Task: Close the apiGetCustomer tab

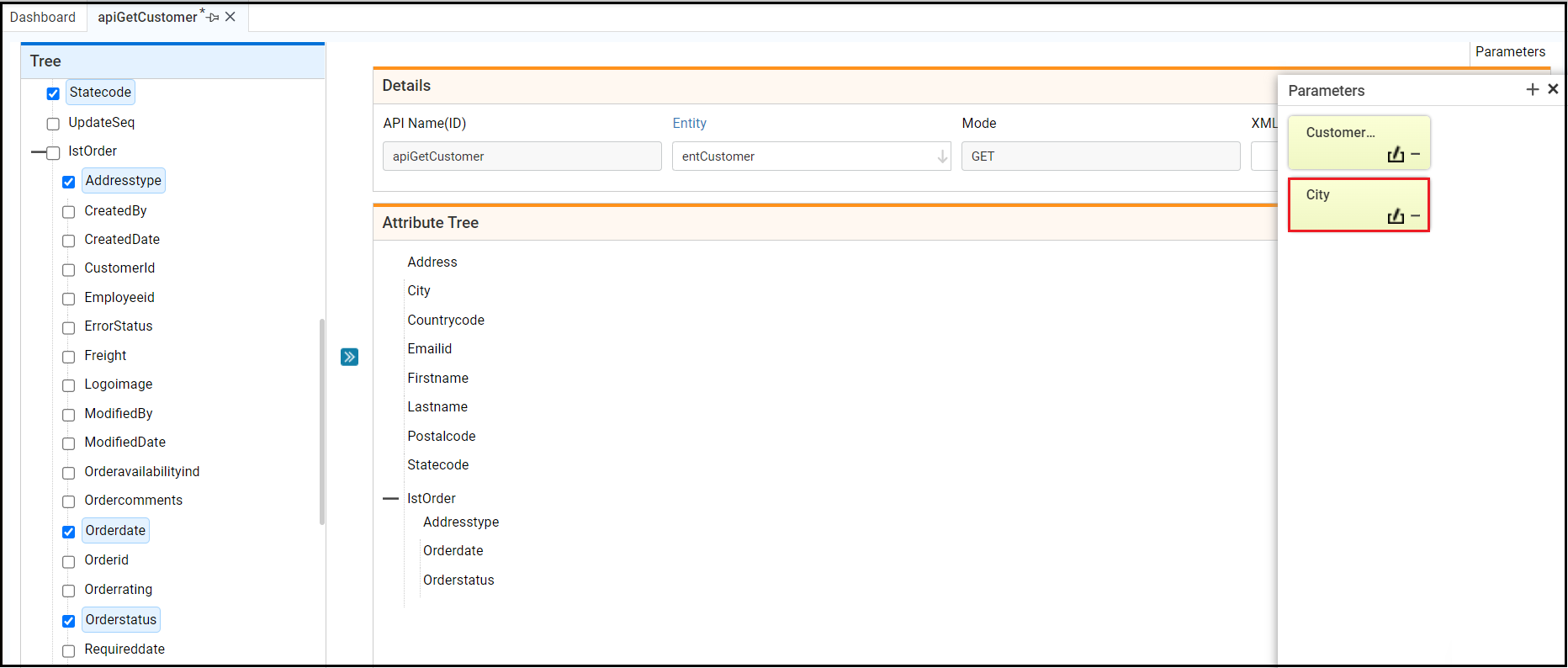Action: [230, 17]
